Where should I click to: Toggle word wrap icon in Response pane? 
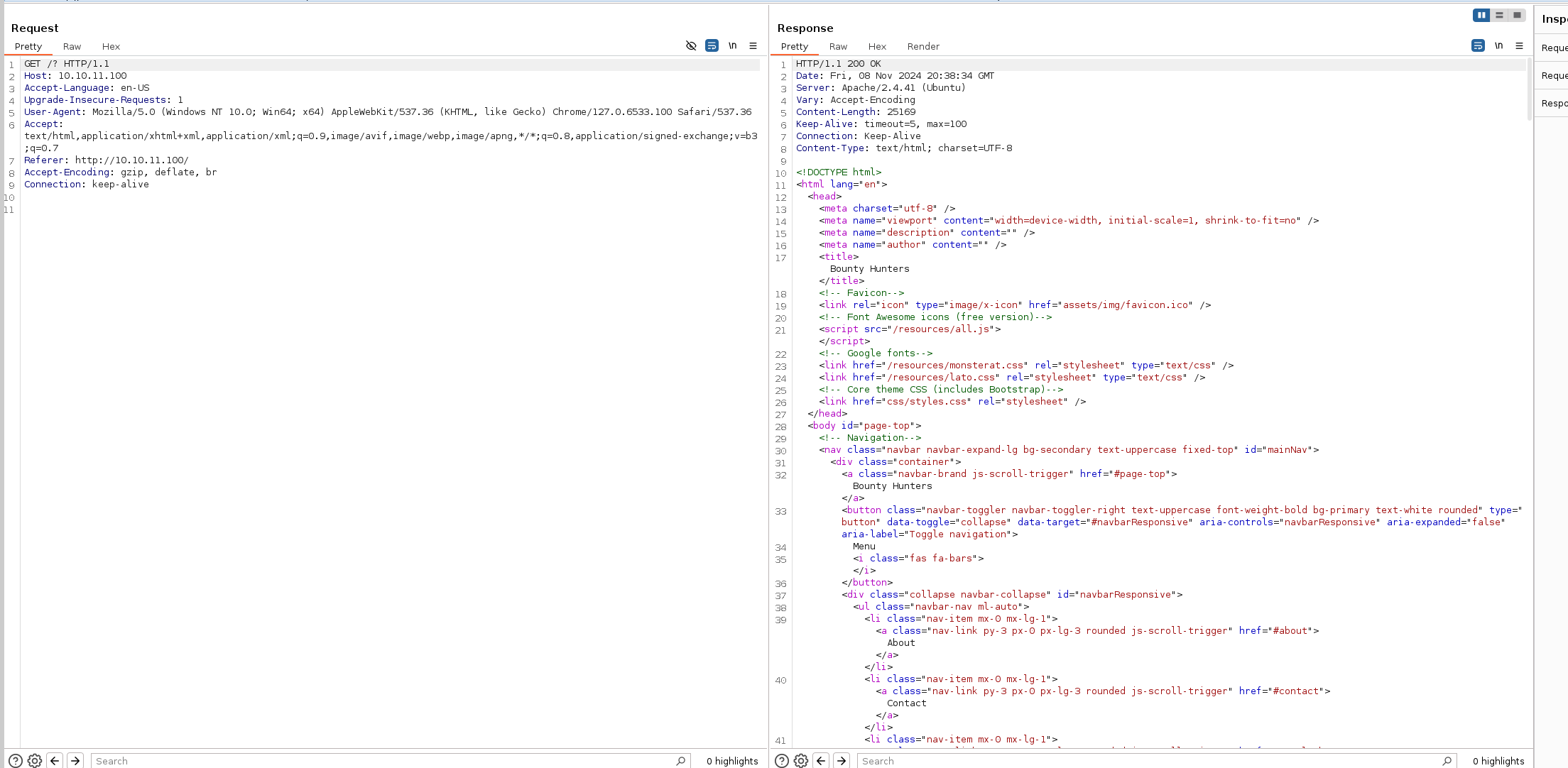[x=1478, y=45]
